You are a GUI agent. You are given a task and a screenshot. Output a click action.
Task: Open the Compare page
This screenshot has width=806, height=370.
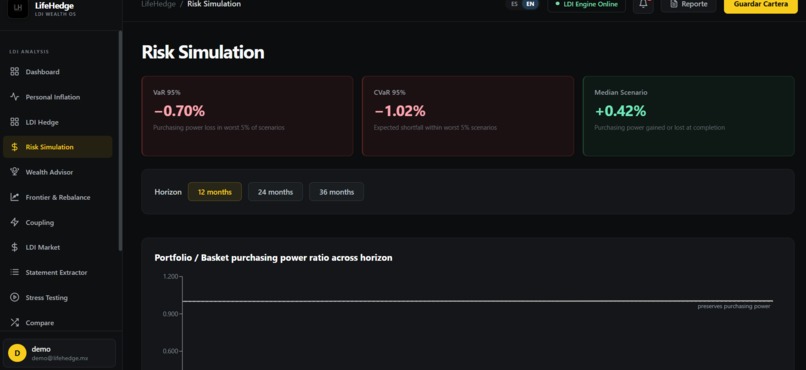point(58,323)
